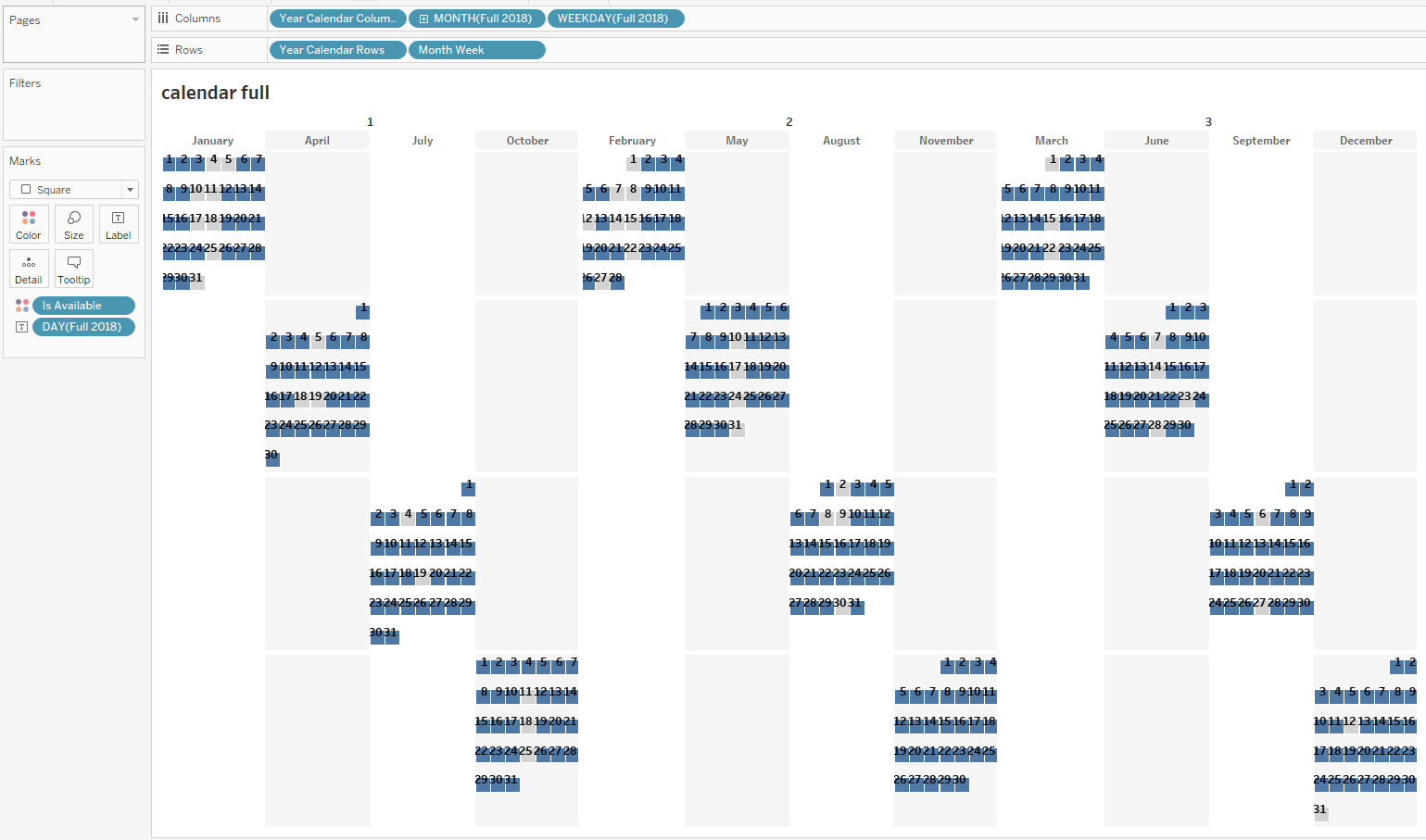Select the Month Week pill on Rows
The height and width of the screenshot is (840, 1426).
click(x=476, y=49)
